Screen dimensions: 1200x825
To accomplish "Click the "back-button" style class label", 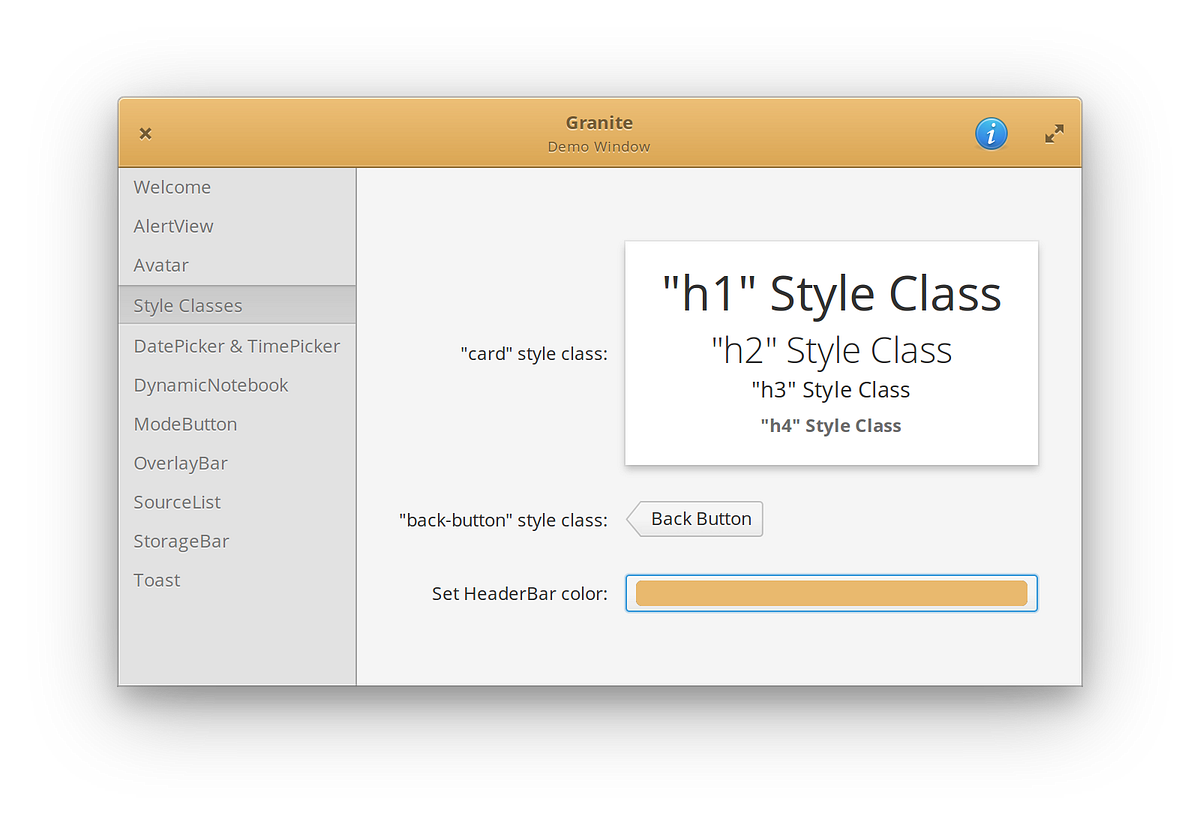I will pyautogui.click(x=503, y=520).
